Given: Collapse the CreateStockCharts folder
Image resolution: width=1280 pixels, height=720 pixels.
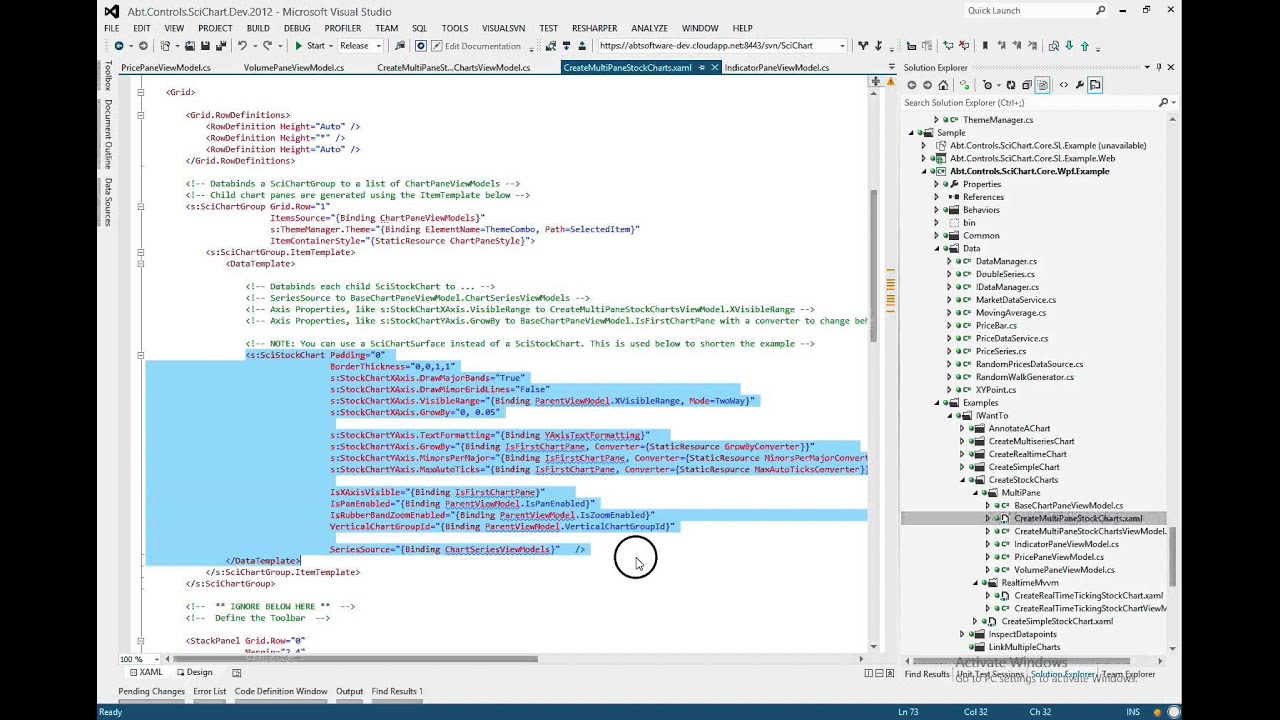Looking at the screenshot, I should point(963,480).
